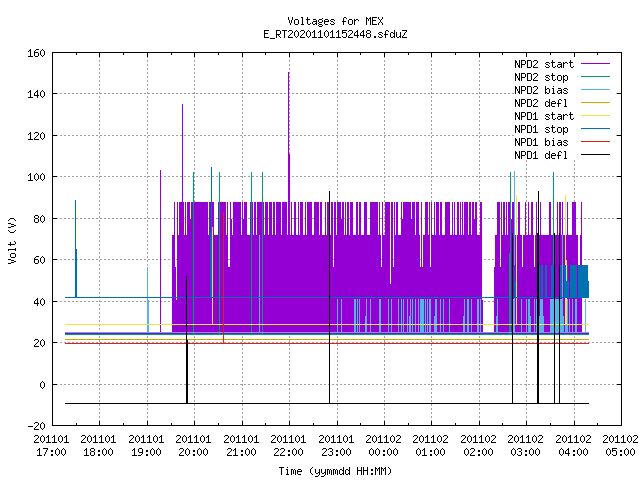The width and height of the screenshot is (640, 480).
Task: Click the 201102 00:00 time tick label
Action: point(383,446)
